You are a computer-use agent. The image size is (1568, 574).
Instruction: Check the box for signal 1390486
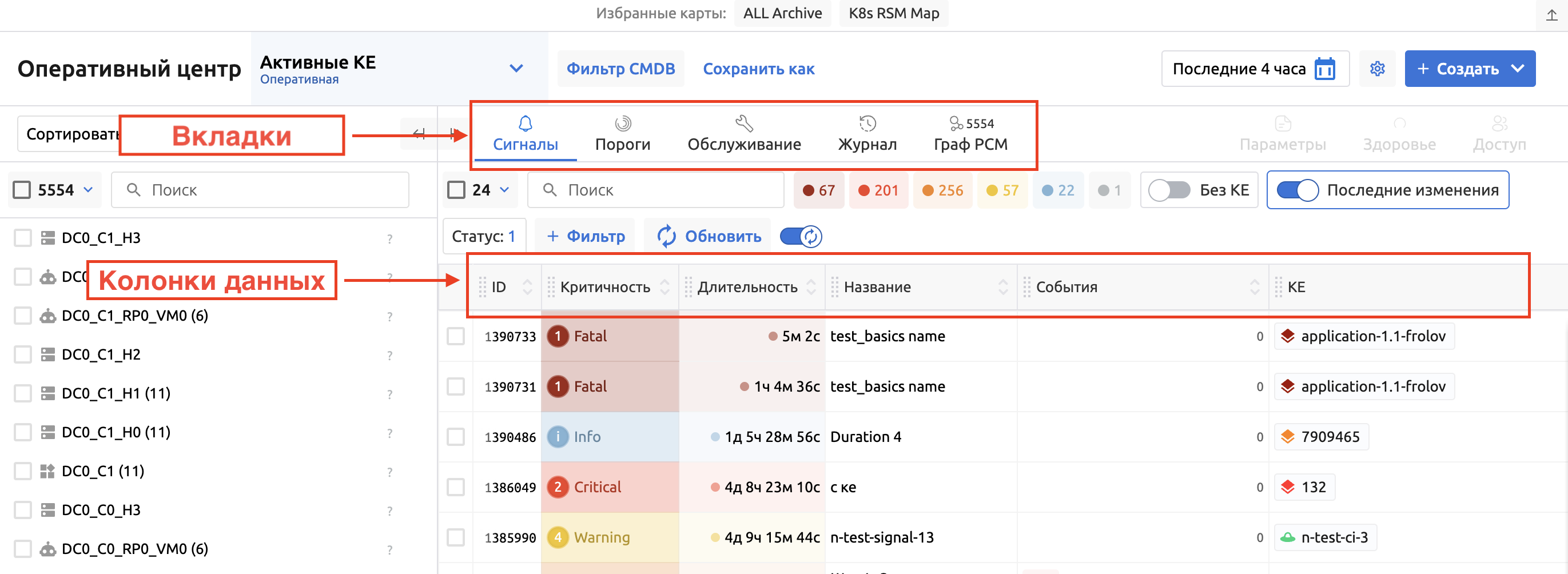tap(456, 436)
